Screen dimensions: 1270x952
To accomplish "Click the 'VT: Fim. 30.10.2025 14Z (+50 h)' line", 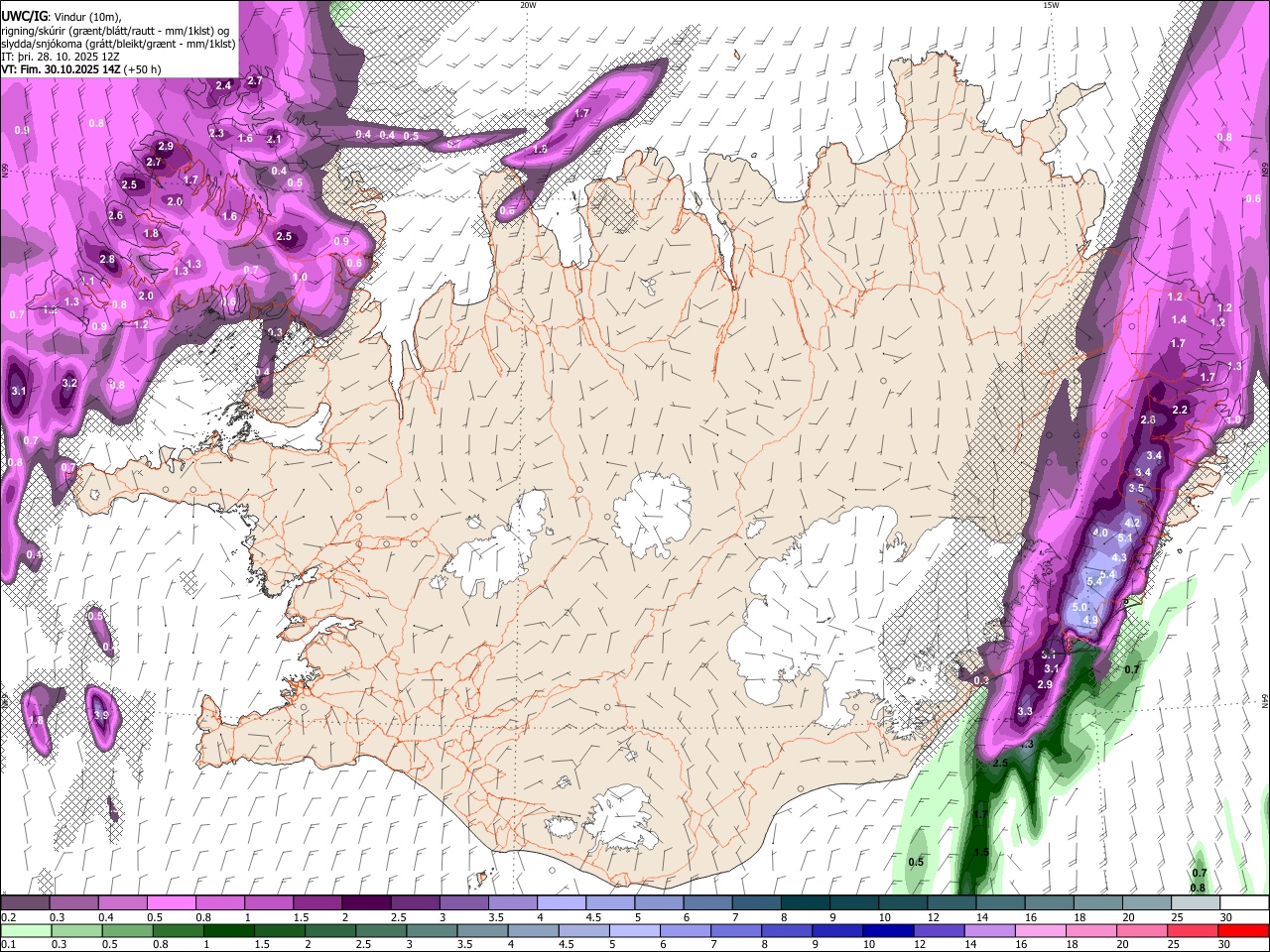I will tap(81, 69).
